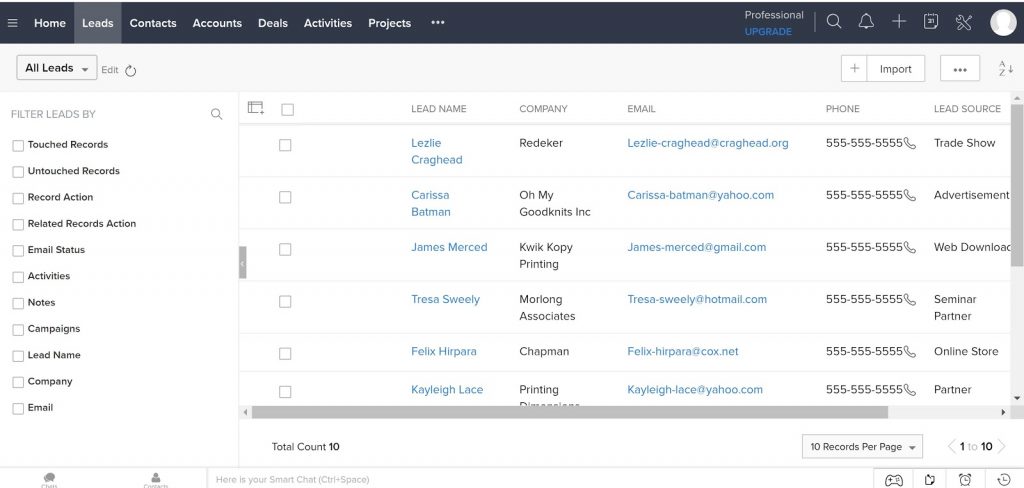The height and width of the screenshot is (488, 1024).
Task: Switch to the Home tab
Action: (50, 23)
